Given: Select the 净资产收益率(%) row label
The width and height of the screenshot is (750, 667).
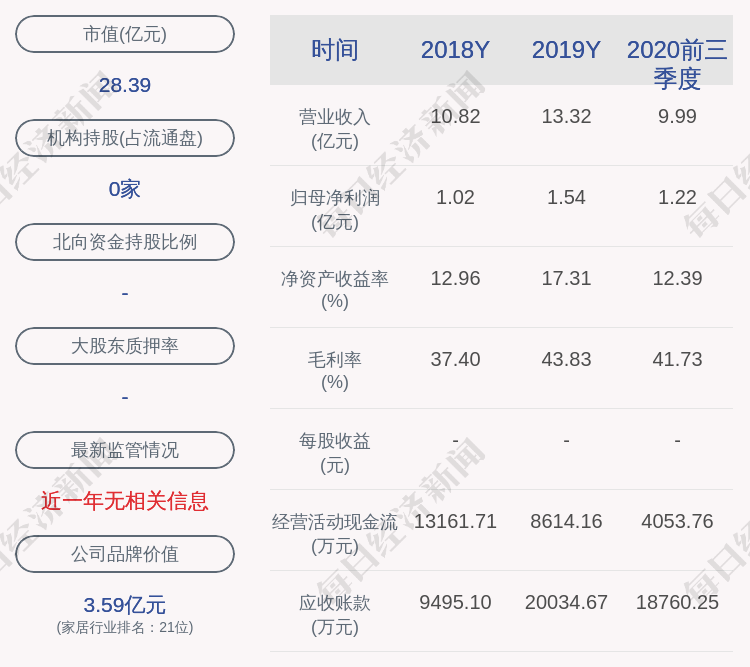Looking at the screenshot, I should pyautogui.click(x=335, y=290).
